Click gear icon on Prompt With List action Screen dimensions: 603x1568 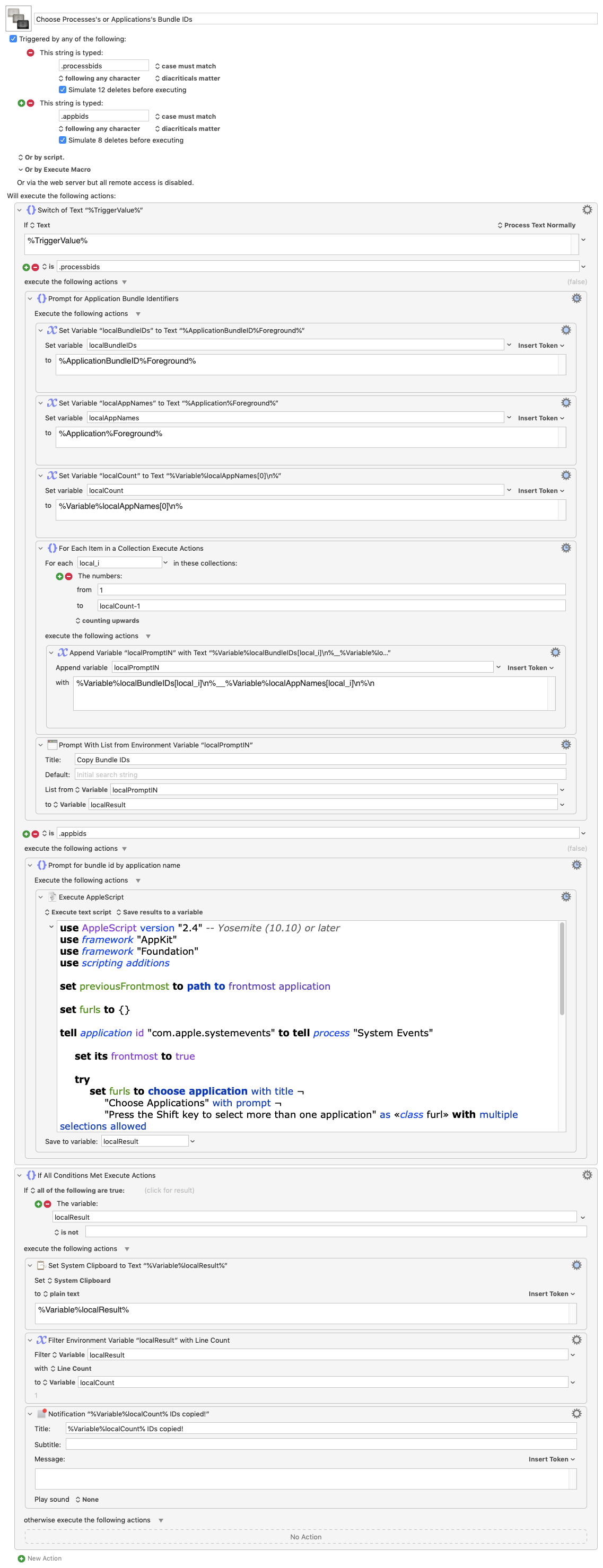click(566, 744)
